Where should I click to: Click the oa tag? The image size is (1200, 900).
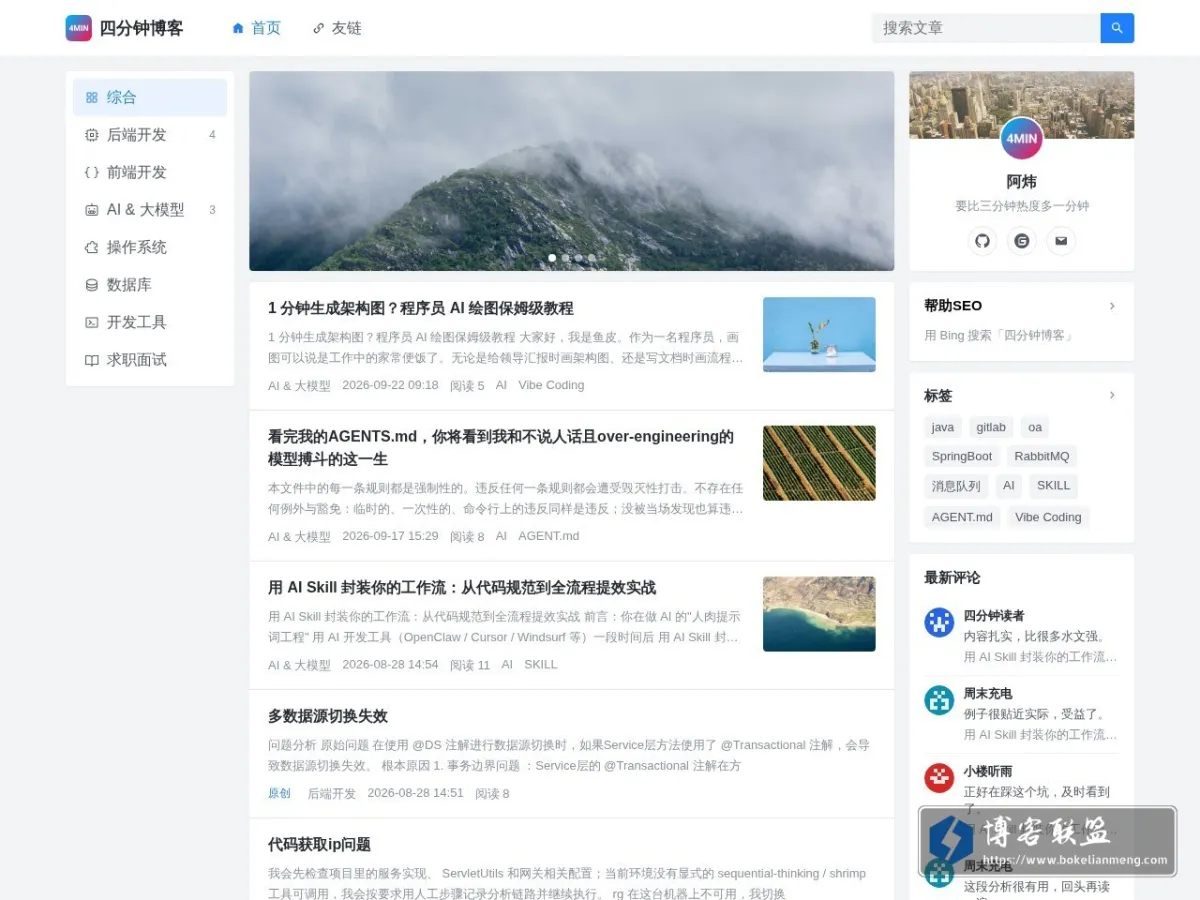1035,427
